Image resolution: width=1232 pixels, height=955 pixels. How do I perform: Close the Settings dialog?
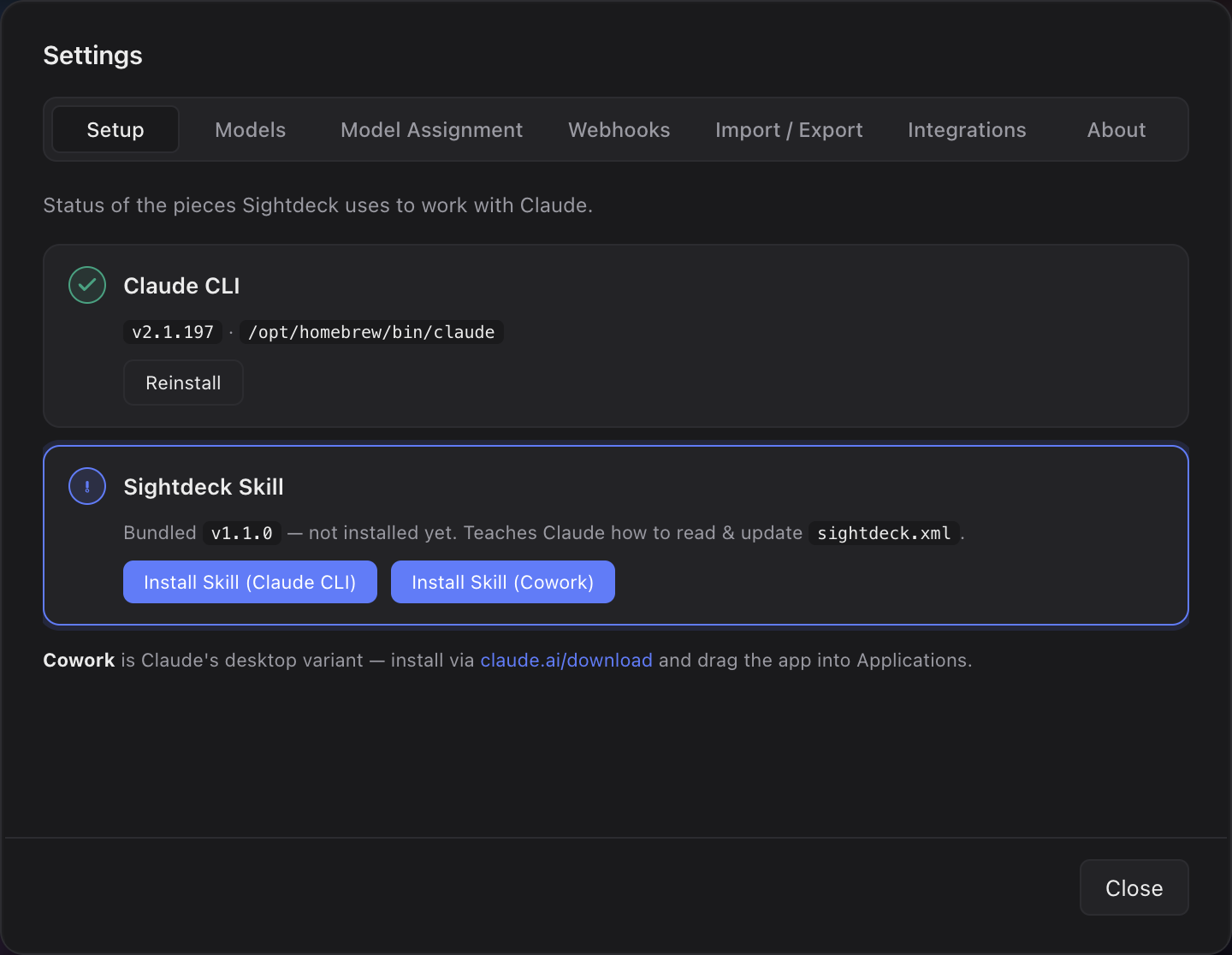[1134, 887]
